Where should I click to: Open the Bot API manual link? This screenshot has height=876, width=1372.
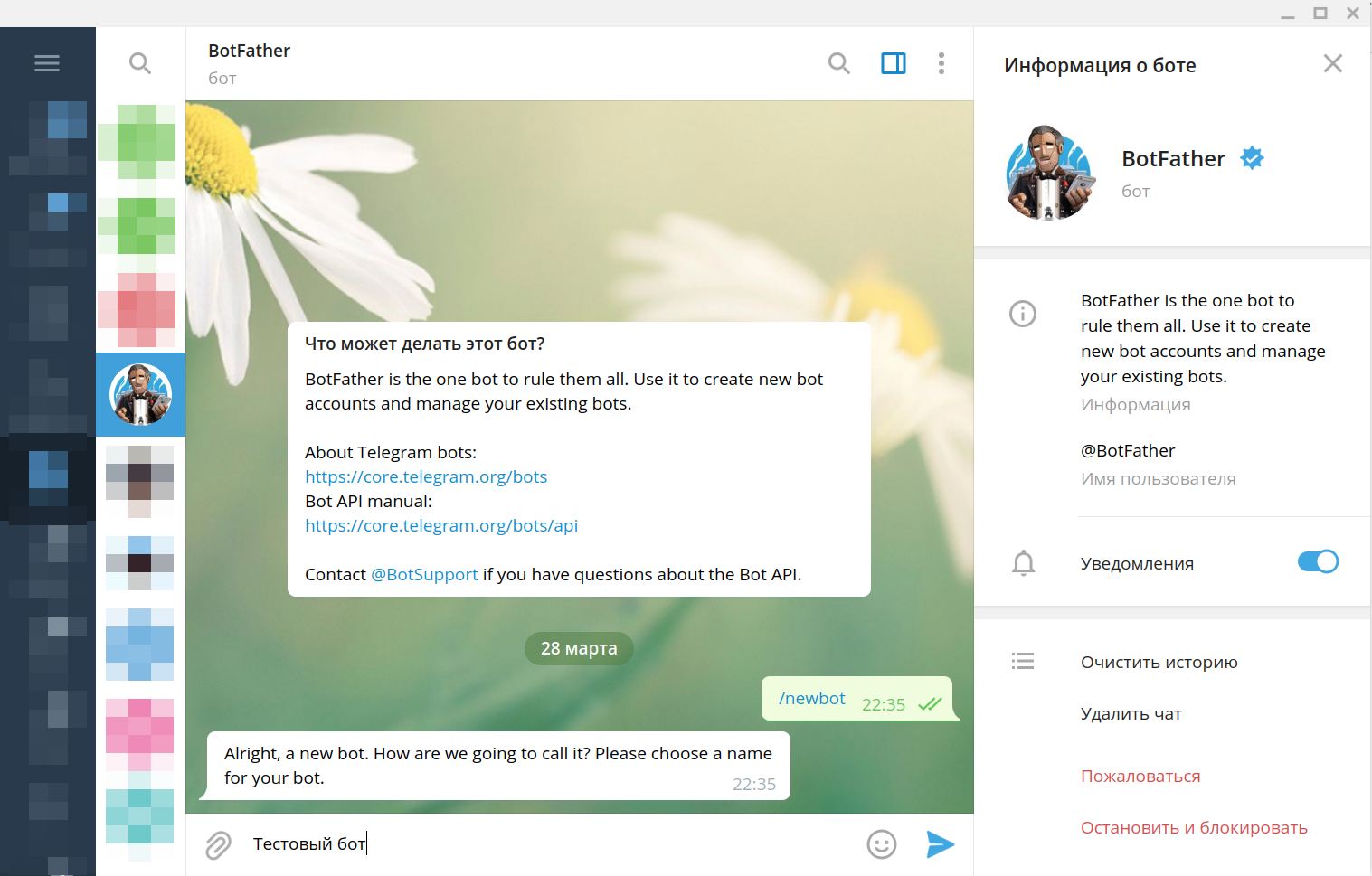click(441, 525)
